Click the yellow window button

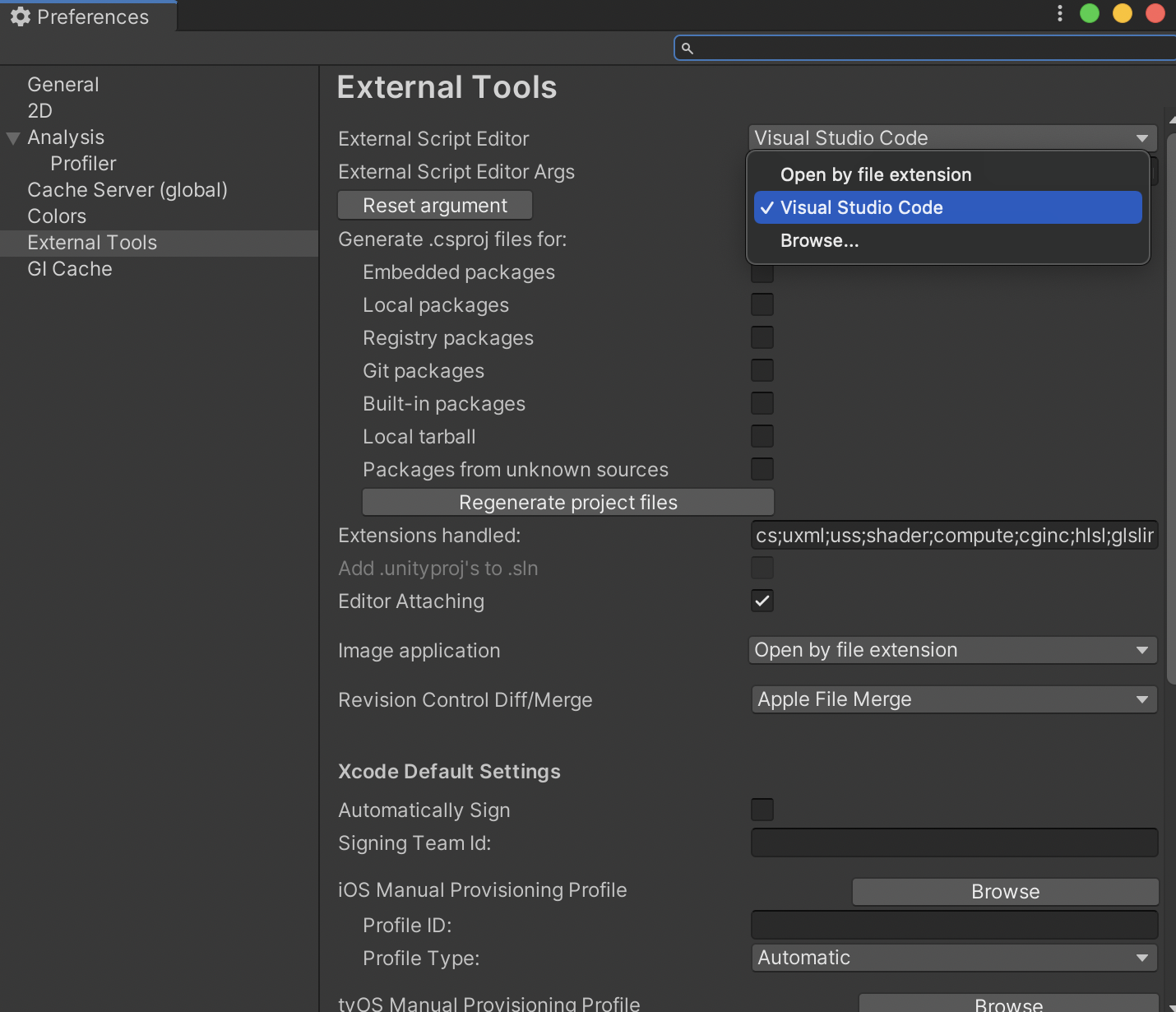(1123, 13)
